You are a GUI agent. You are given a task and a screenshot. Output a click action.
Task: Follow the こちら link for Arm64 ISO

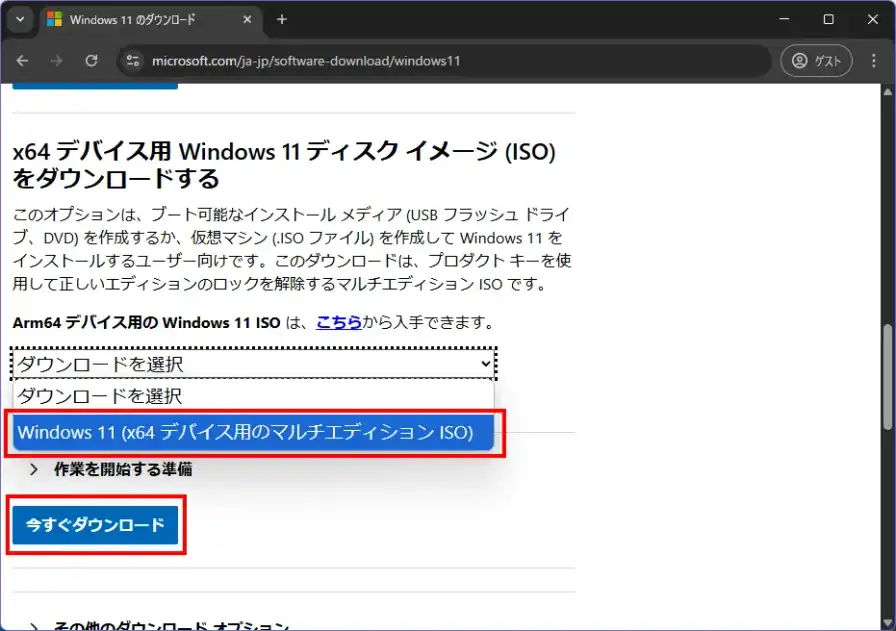339,322
